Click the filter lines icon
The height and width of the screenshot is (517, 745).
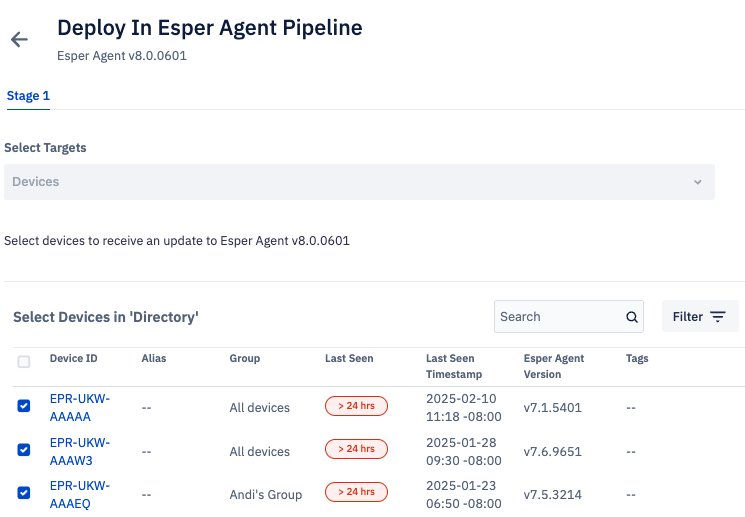717,316
